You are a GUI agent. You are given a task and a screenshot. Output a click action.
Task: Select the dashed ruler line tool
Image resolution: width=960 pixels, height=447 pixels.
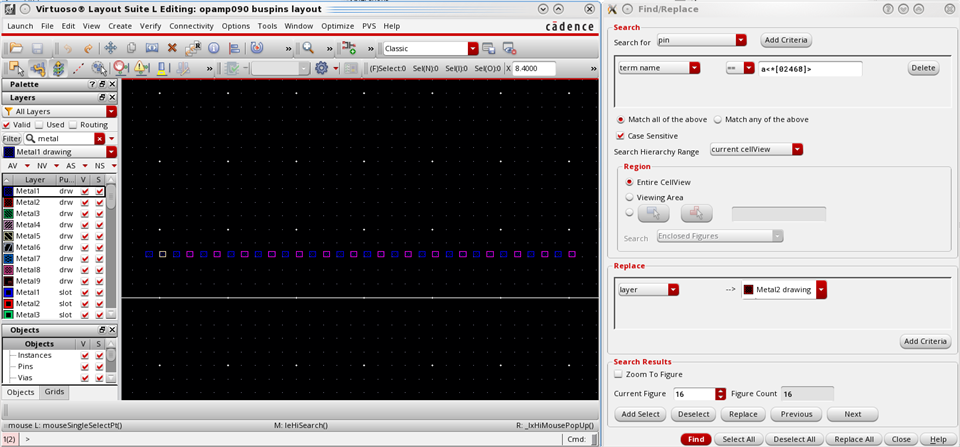78,68
